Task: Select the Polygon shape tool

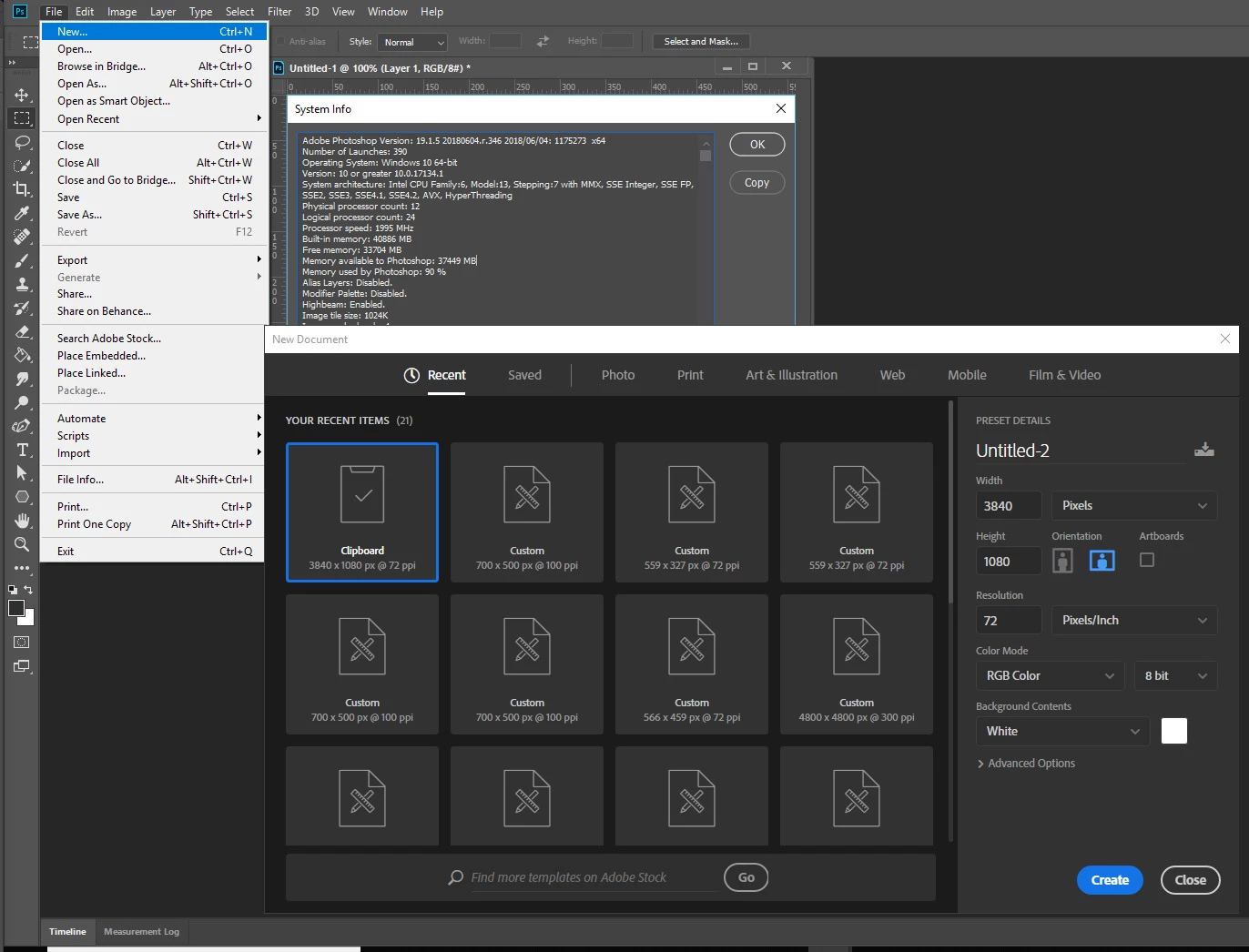Action: click(22, 497)
